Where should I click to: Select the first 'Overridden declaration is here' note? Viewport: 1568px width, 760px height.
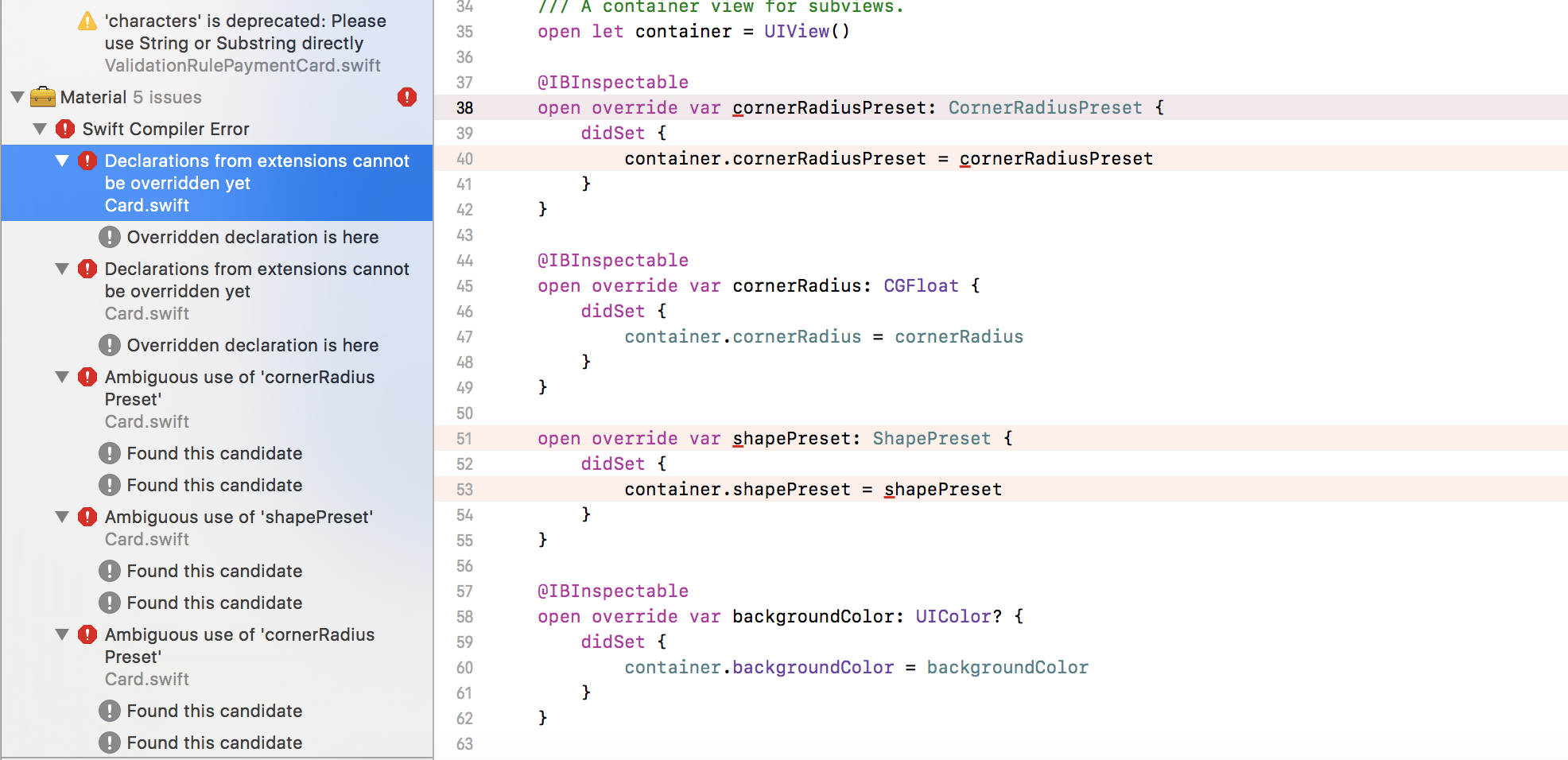point(217,237)
